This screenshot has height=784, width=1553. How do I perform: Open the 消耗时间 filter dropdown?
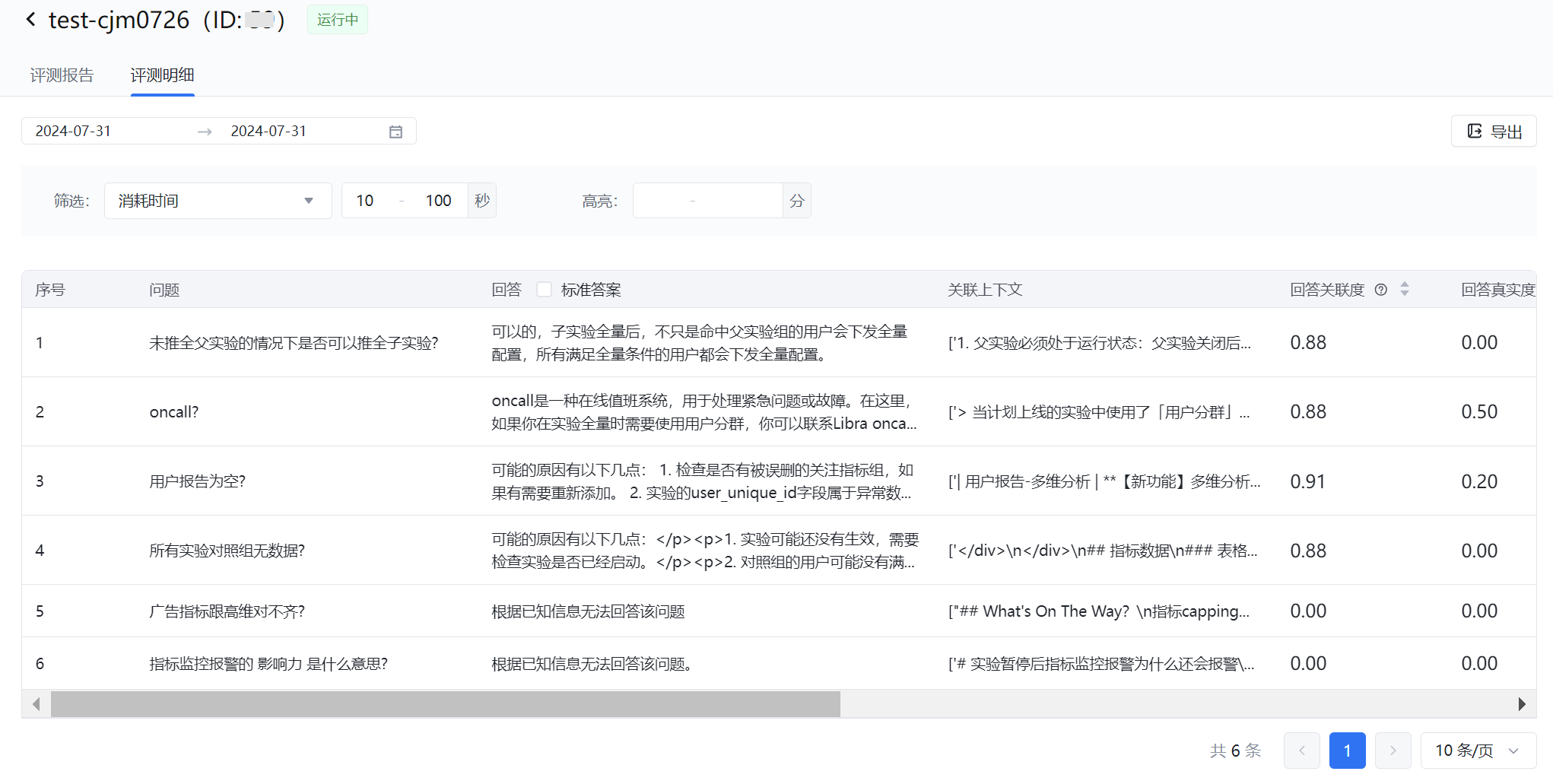pyautogui.click(x=218, y=201)
